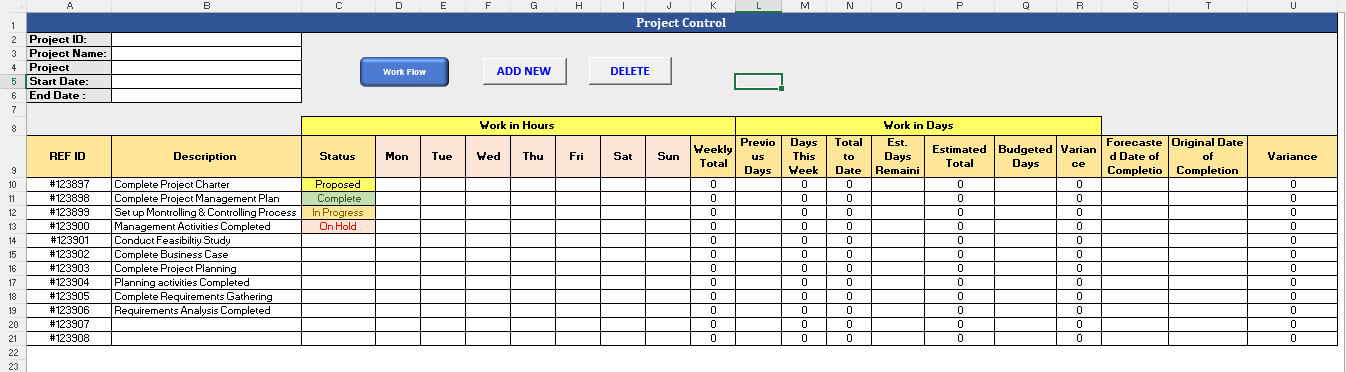The width and height of the screenshot is (1346, 372).
Task: Click the Previous Days heading
Action: [x=759, y=156]
